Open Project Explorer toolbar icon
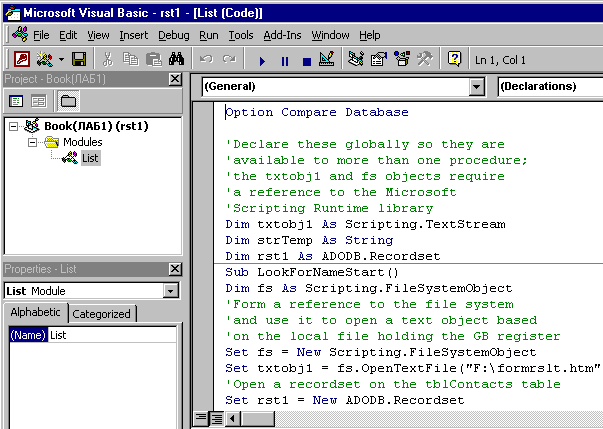 (x=356, y=59)
